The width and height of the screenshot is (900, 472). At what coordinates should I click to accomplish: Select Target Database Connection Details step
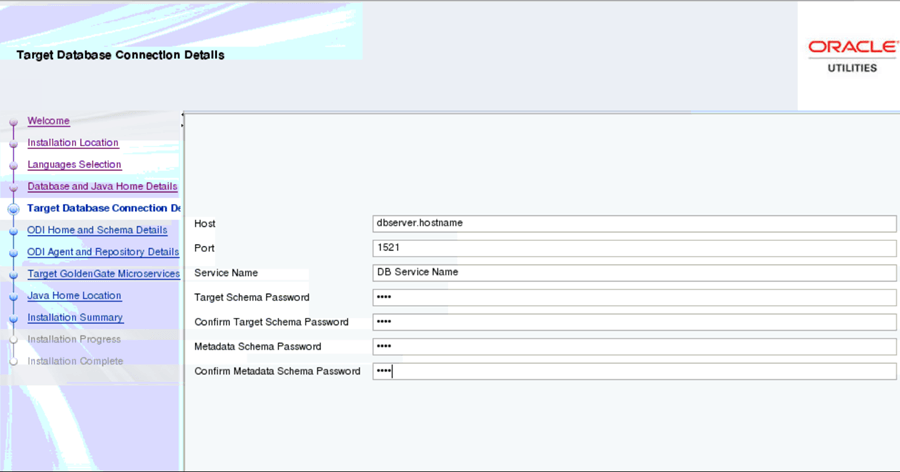(x=104, y=208)
